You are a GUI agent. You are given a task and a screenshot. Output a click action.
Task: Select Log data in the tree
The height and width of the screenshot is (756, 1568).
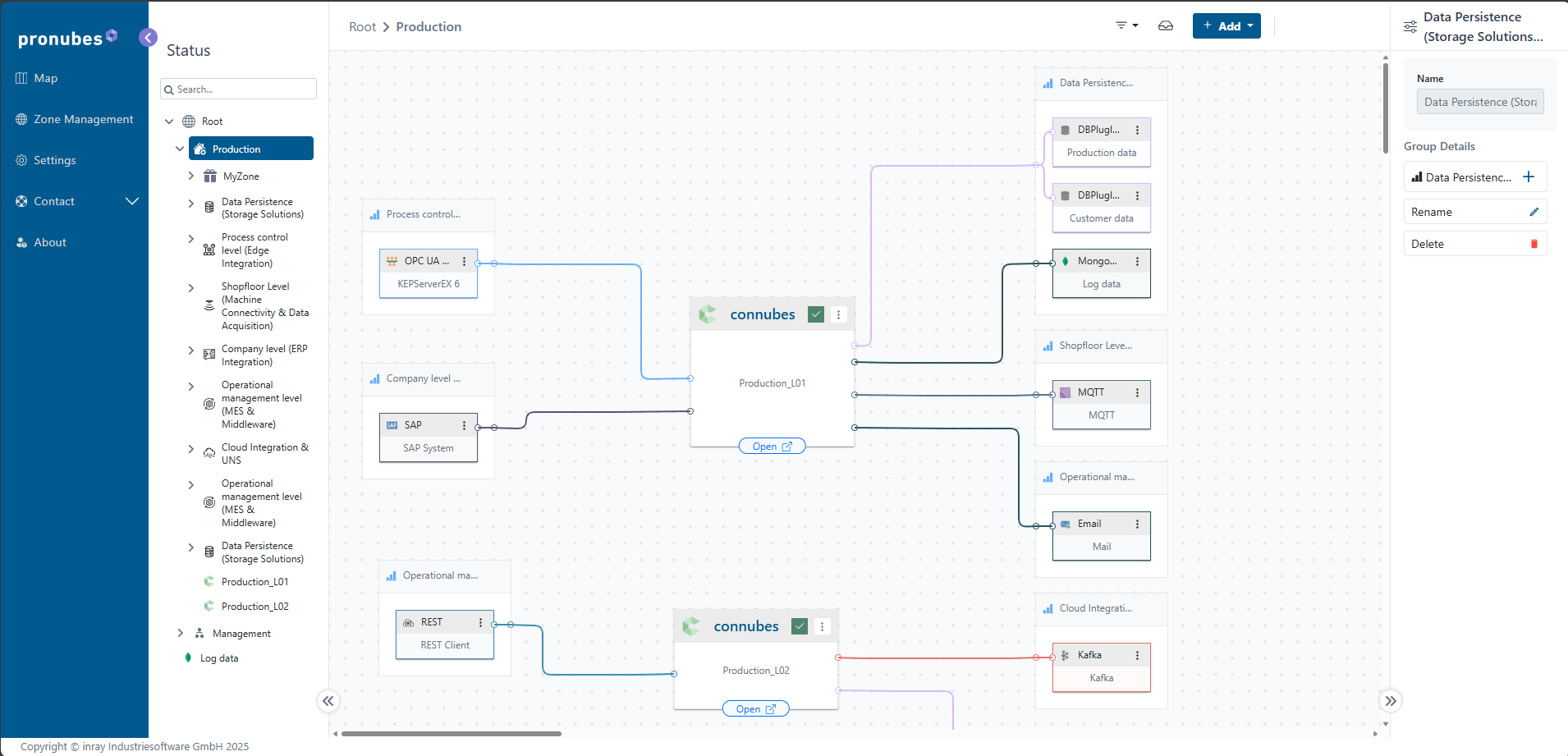tap(218, 658)
